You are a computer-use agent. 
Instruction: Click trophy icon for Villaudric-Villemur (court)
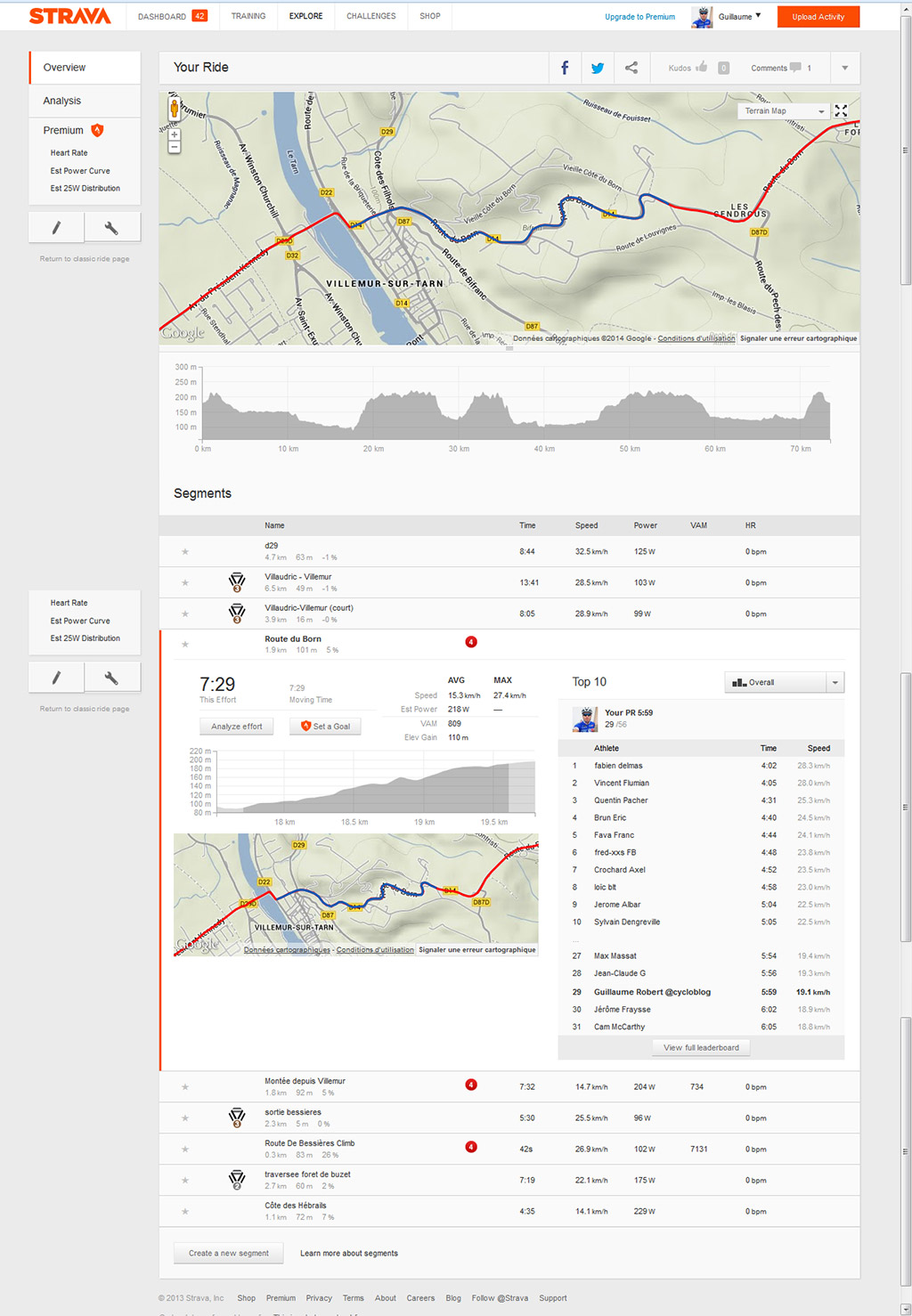point(237,613)
